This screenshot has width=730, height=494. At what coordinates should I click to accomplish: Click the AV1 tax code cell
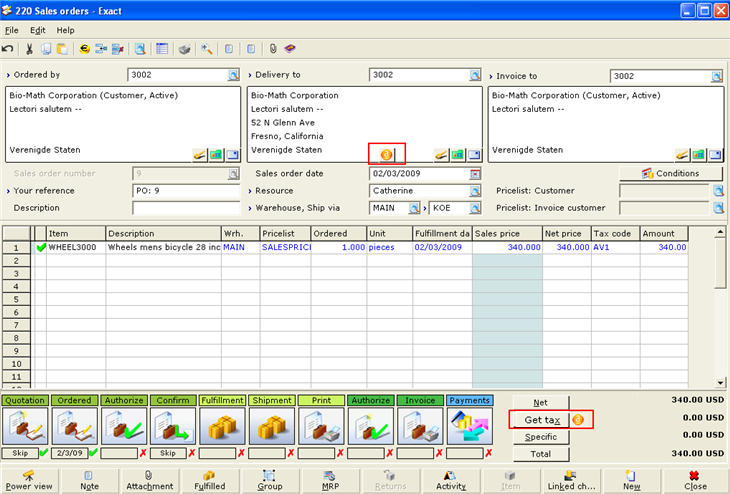pyautogui.click(x=615, y=247)
